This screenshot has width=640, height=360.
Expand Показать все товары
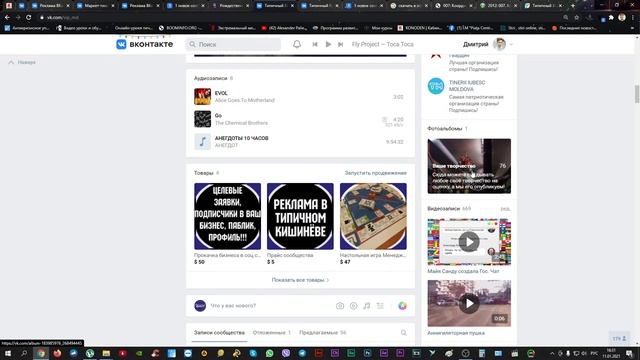click(300, 280)
